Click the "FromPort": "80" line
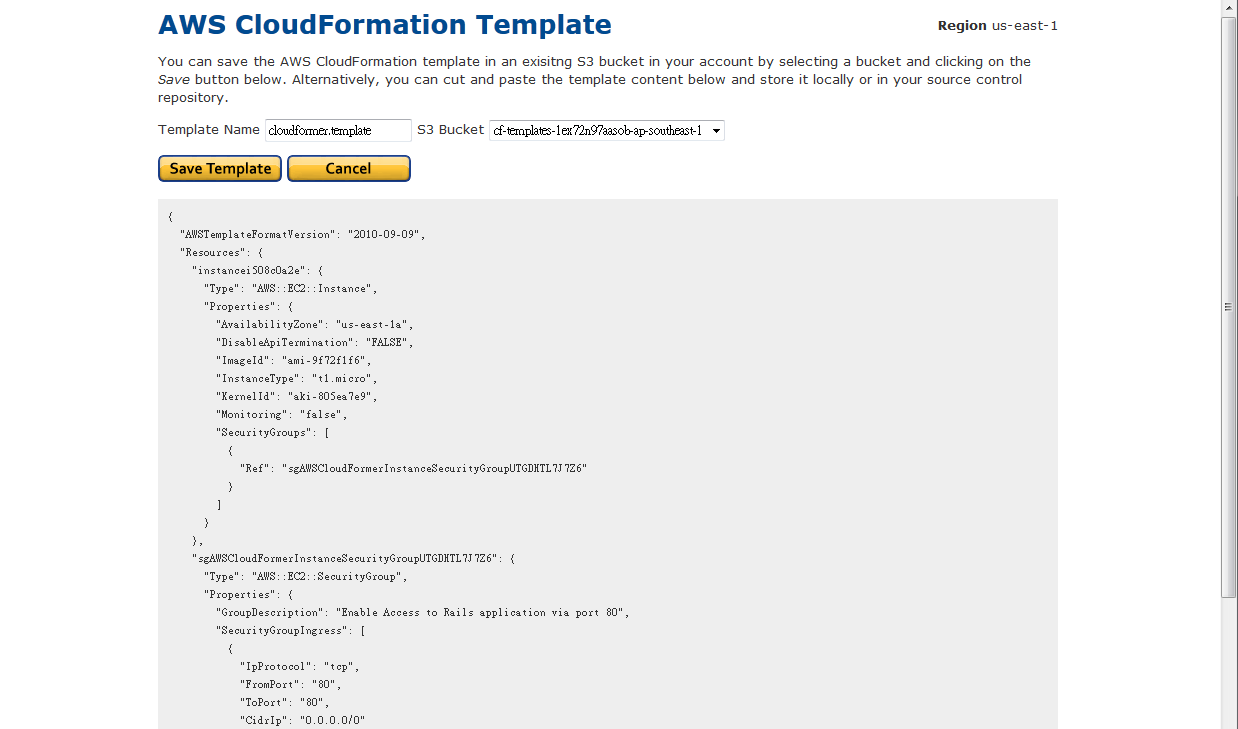 click(291, 684)
